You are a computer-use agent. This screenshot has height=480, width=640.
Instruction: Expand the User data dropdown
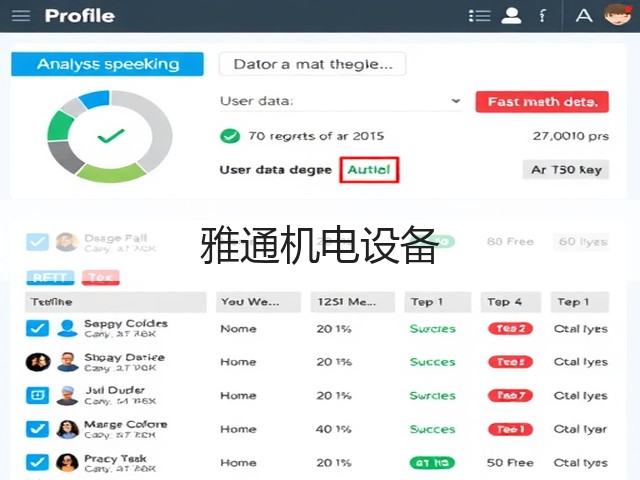tap(341, 101)
